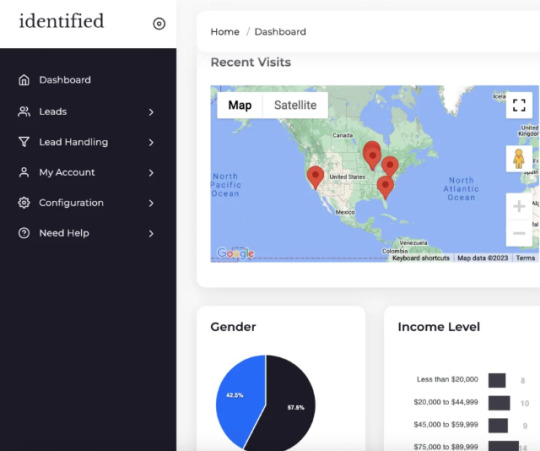This screenshot has height=451, width=540.
Task: Click the Map data ©2023 text
Action: coord(482,258)
